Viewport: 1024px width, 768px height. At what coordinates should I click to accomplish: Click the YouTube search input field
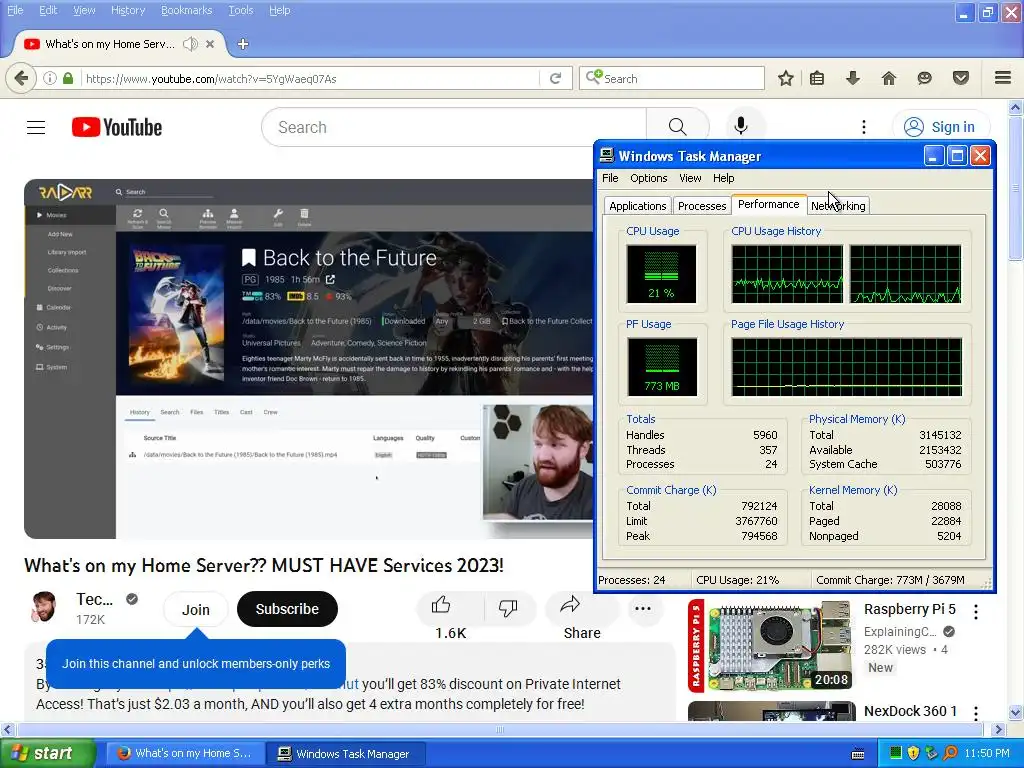click(x=454, y=127)
